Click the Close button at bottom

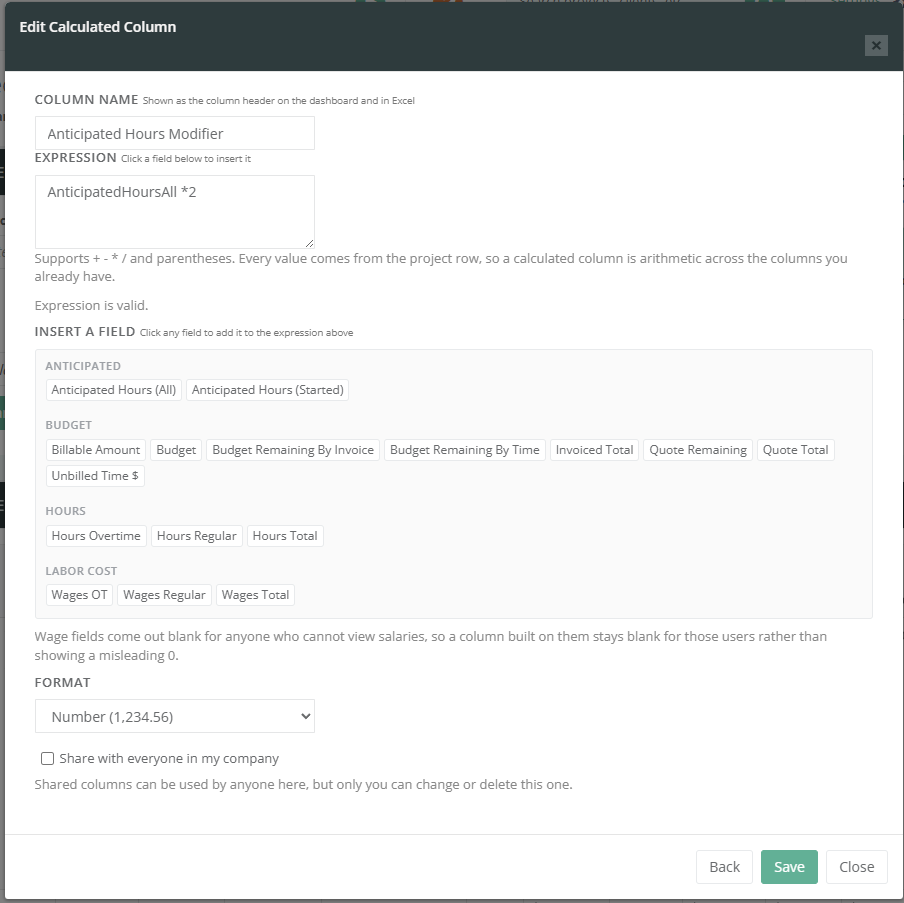(x=856, y=867)
